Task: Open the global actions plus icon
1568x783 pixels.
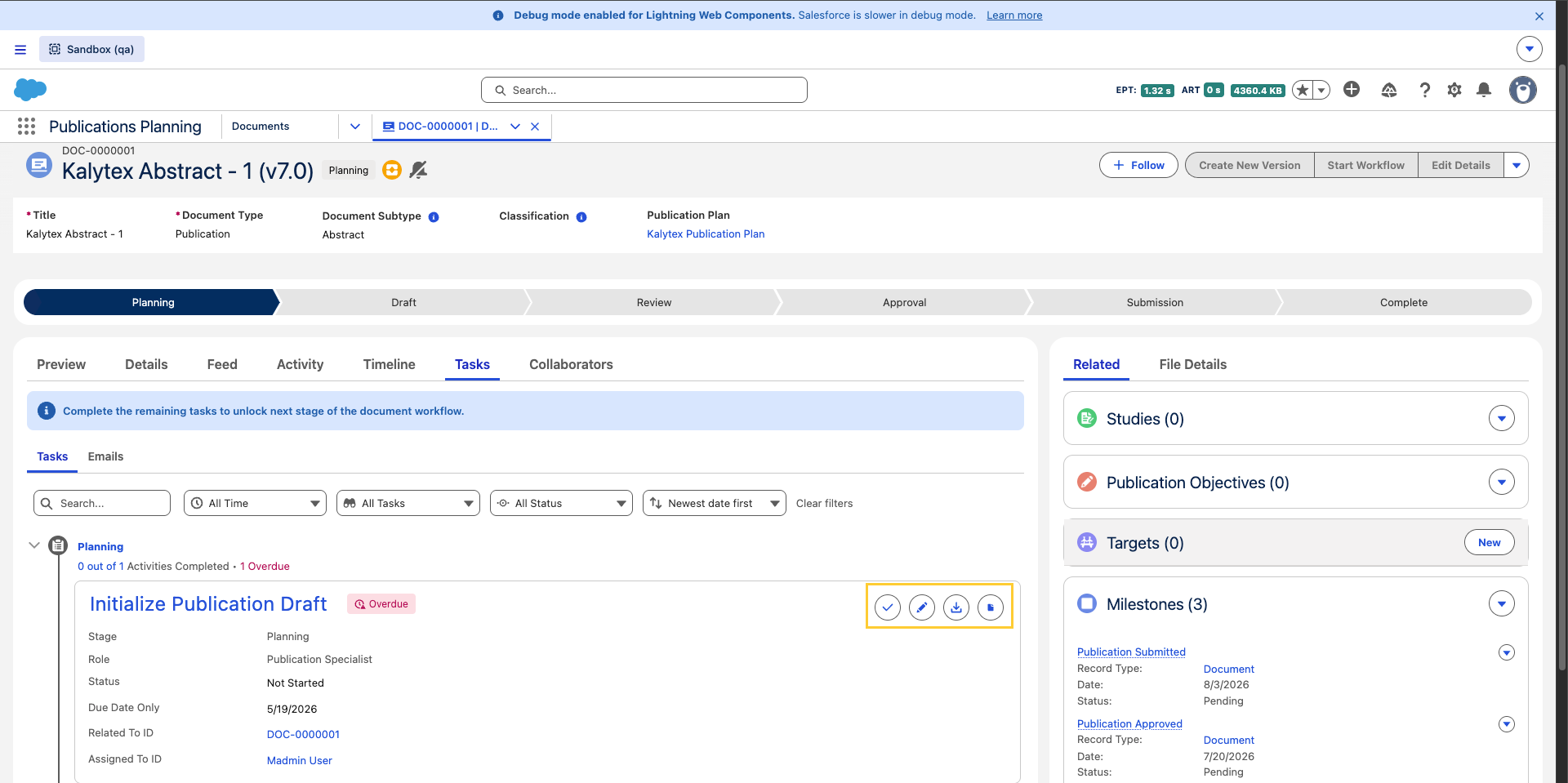Action: point(1352,90)
